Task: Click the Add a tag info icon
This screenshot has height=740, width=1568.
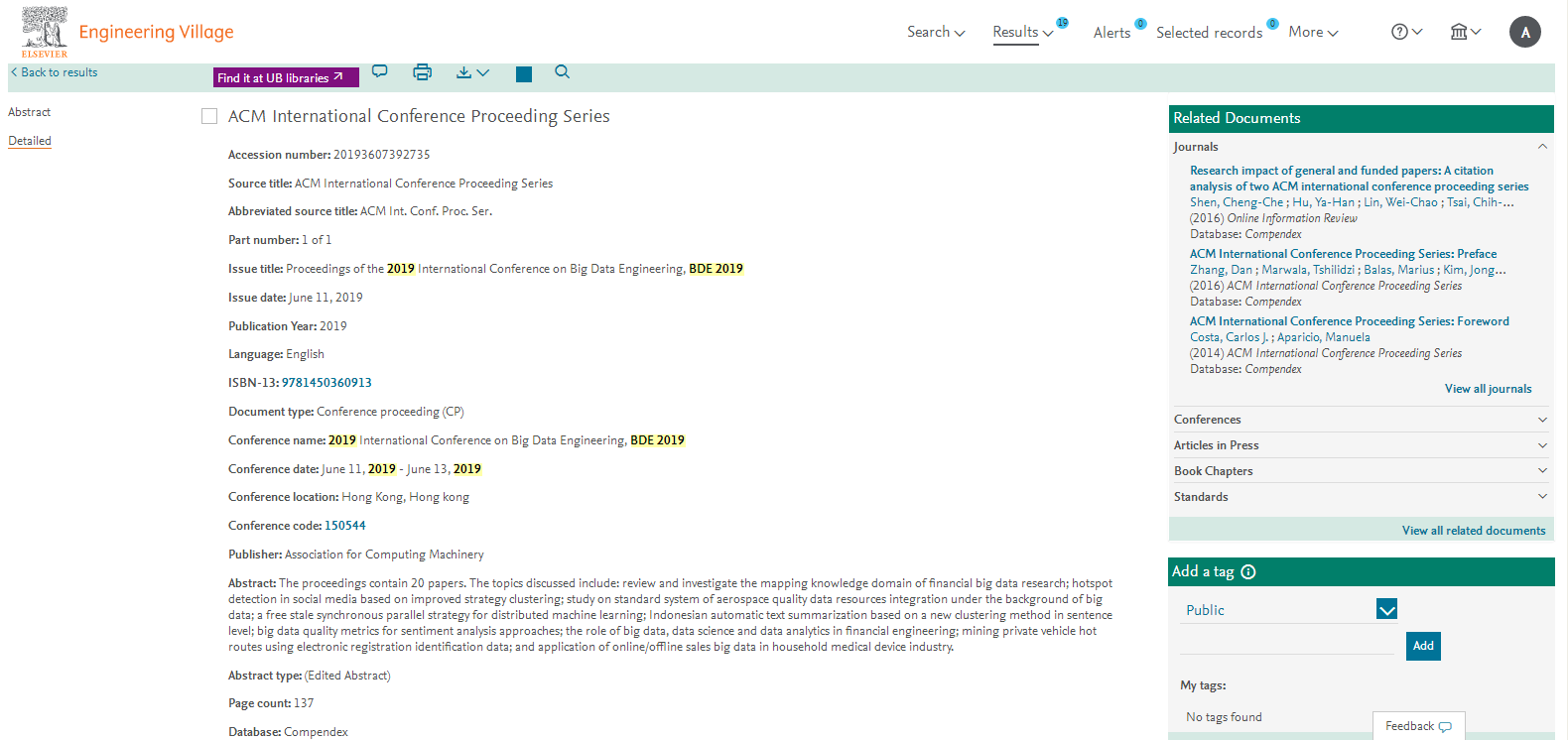Action: pos(1248,571)
